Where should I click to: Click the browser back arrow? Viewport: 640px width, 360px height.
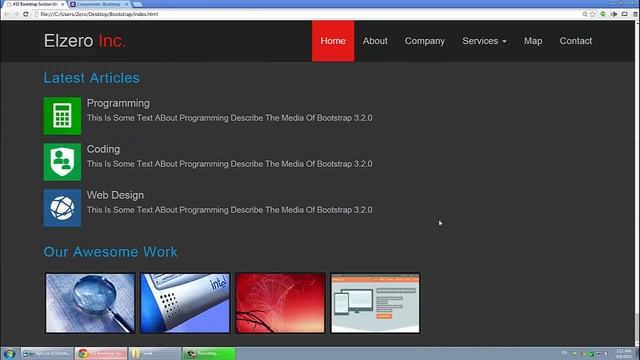click(x=7, y=14)
